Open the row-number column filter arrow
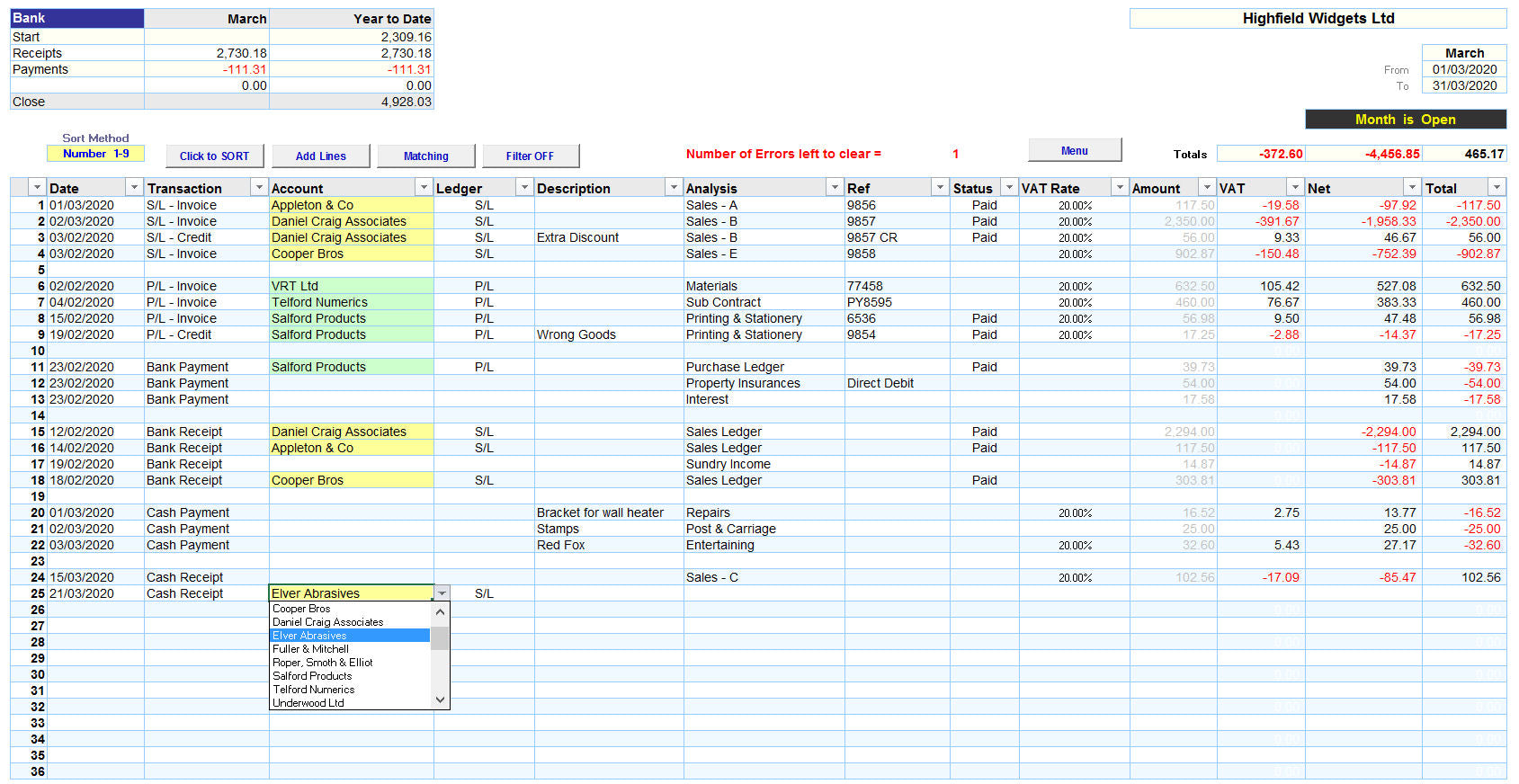Viewport: 1519px width, 784px height. [x=37, y=187]
